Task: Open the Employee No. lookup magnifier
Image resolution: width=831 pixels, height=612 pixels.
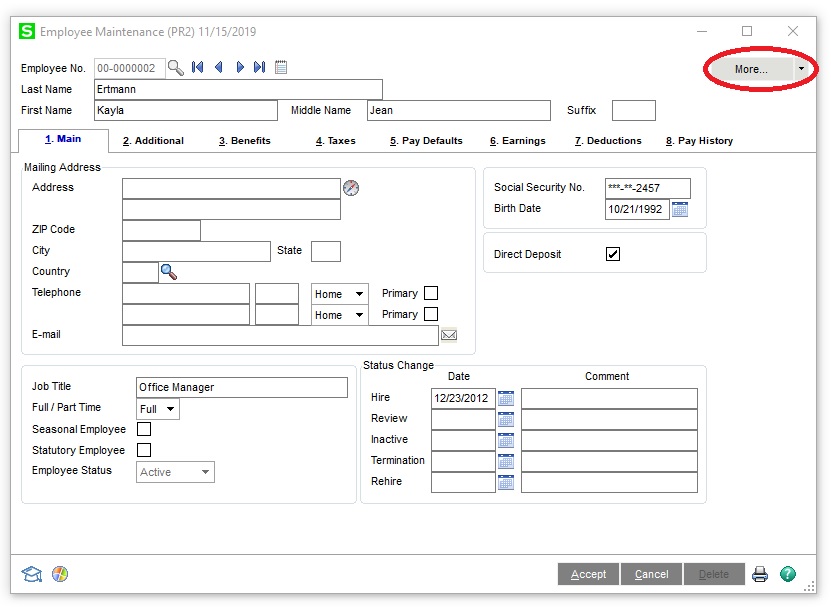Action: pos(175,68)
